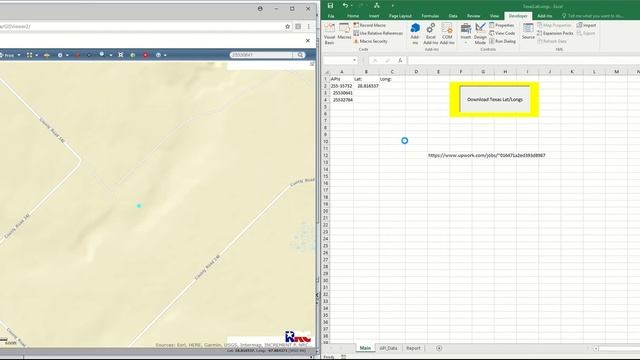This screenshot has width=640, height=360.
Task: Select cell containing 25530641
Action: coord(342,93)
